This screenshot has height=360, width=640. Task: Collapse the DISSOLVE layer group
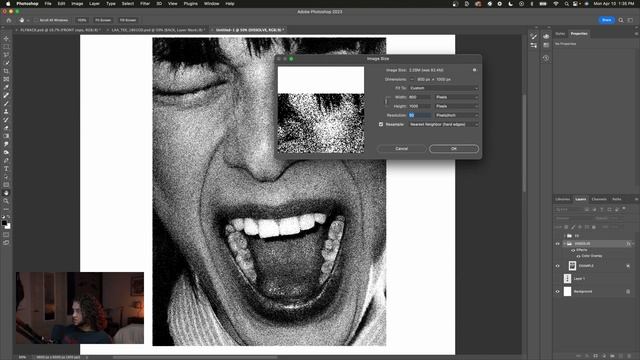pos(564,244)
